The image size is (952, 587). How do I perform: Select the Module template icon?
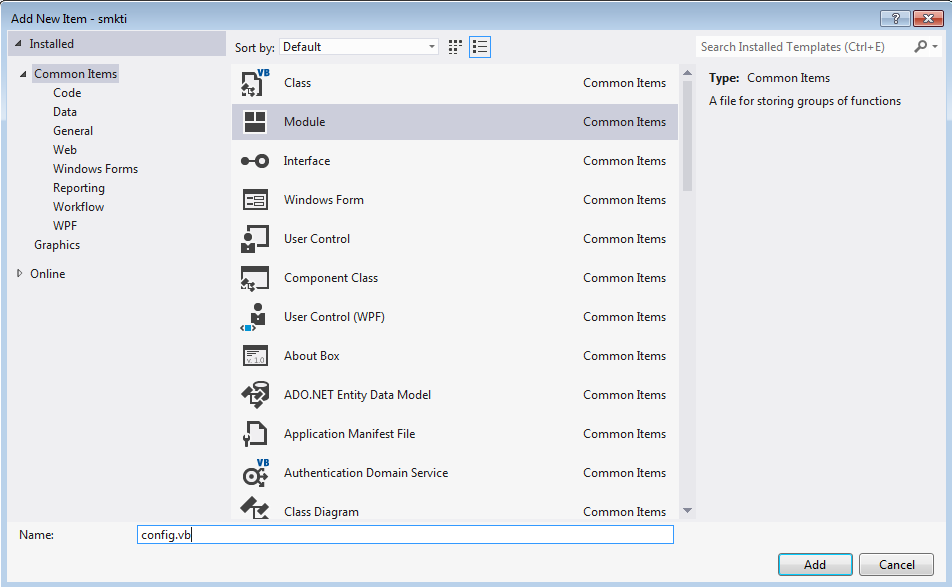point(255,121)
